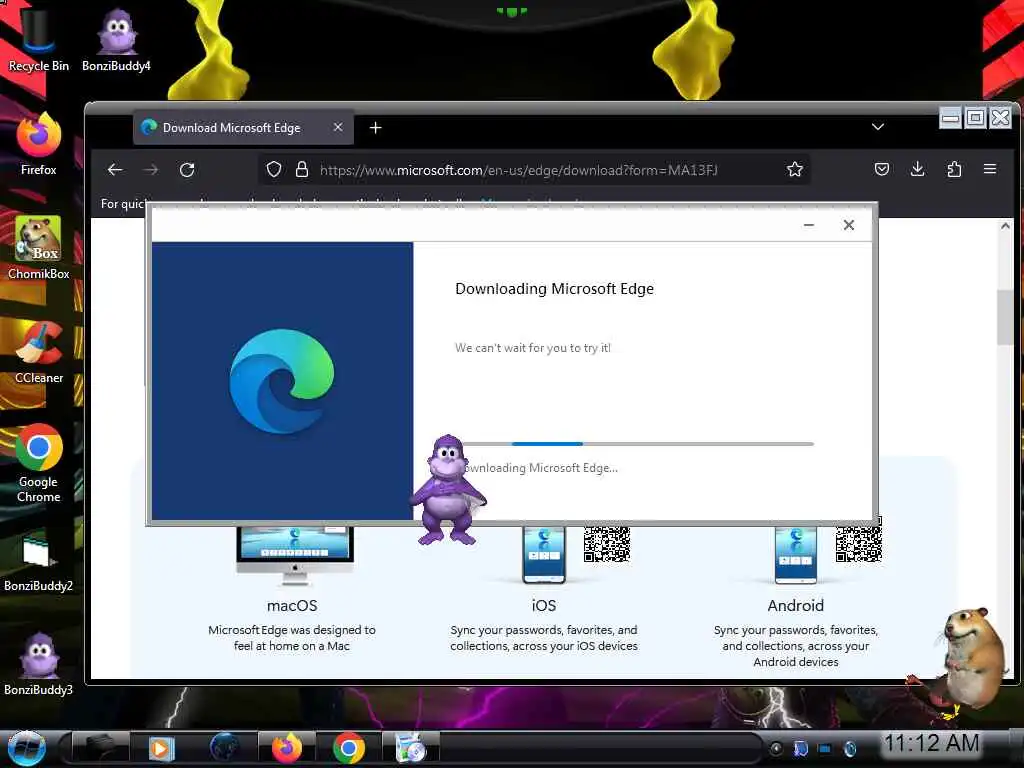Open the ChomikBox desktop icon
1024x768 pixels.
click(39, 248)
